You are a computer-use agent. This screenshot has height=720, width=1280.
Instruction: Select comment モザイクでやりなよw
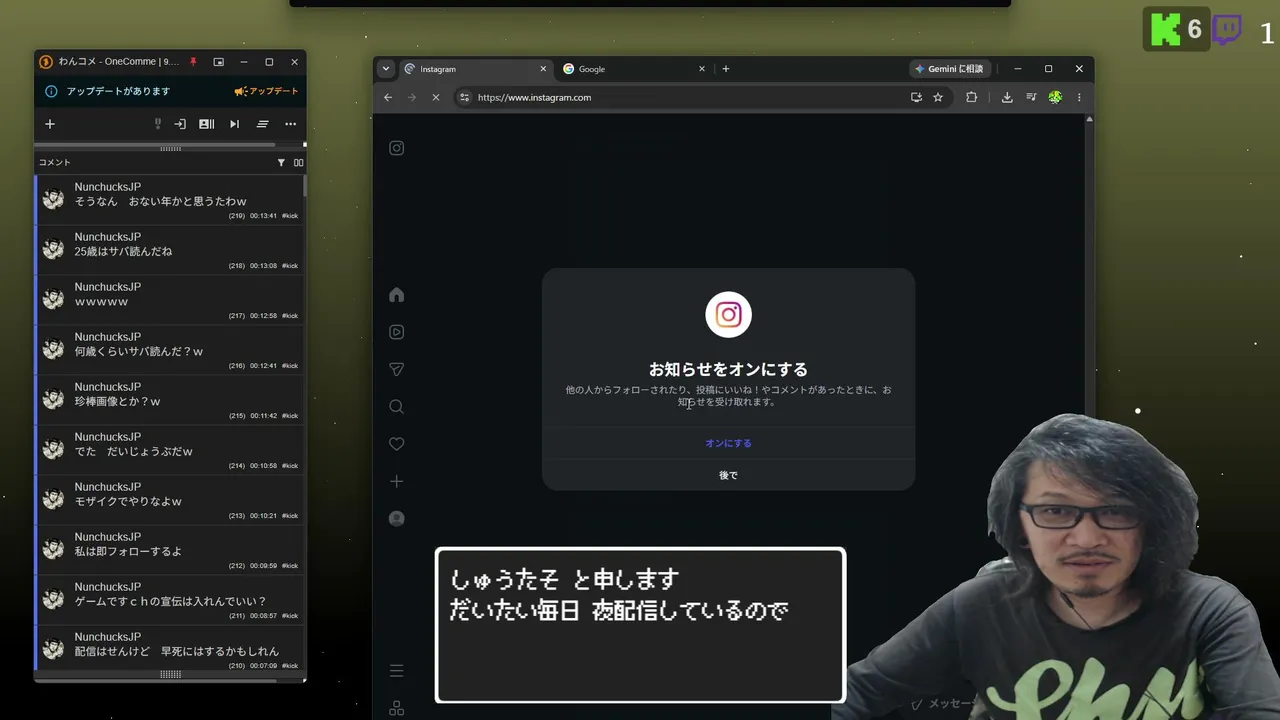[170, 501]
